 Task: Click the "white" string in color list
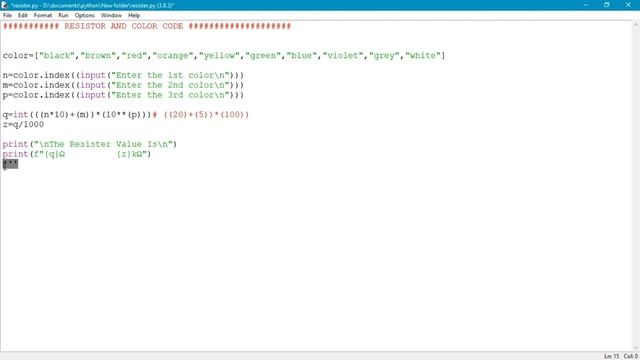point(423,56)
